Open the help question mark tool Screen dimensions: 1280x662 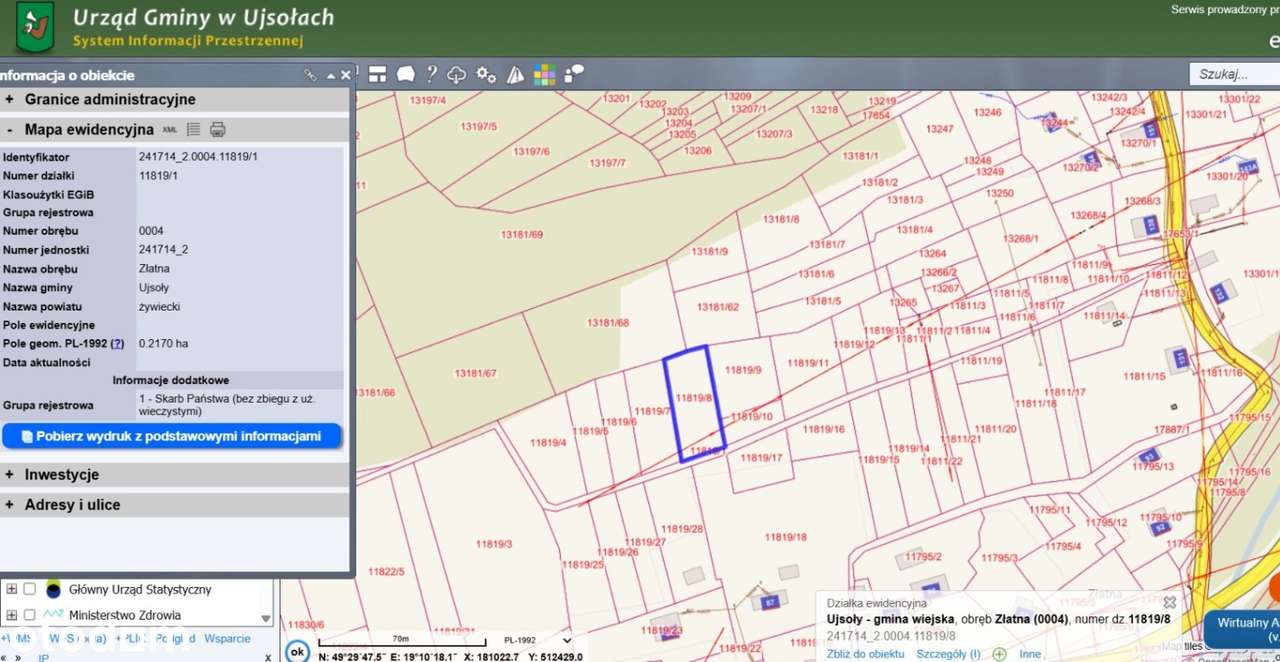pyautogui.click(x=432, y=74)
